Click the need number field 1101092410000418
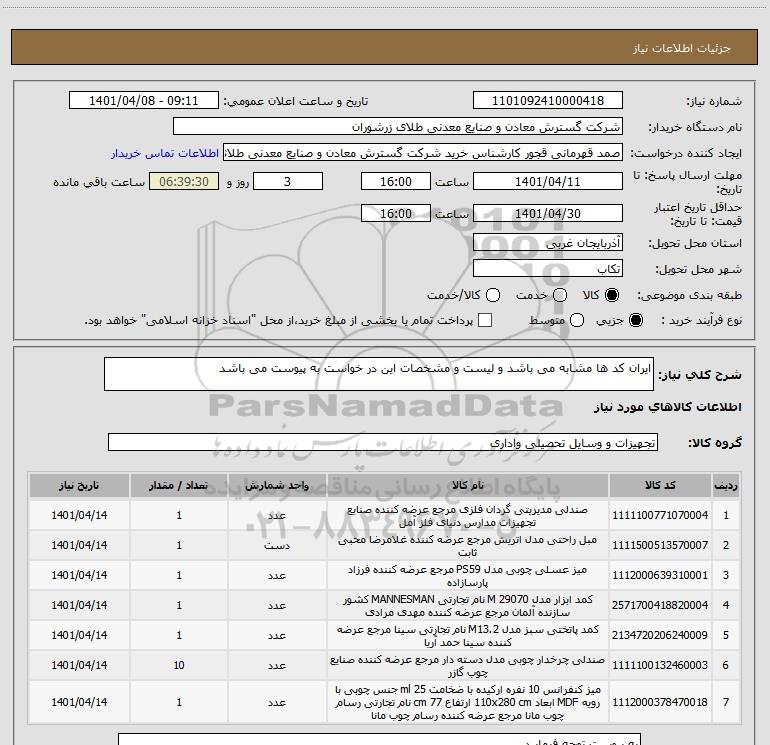This screenshot has width=770, height=745. pos(548,101)
